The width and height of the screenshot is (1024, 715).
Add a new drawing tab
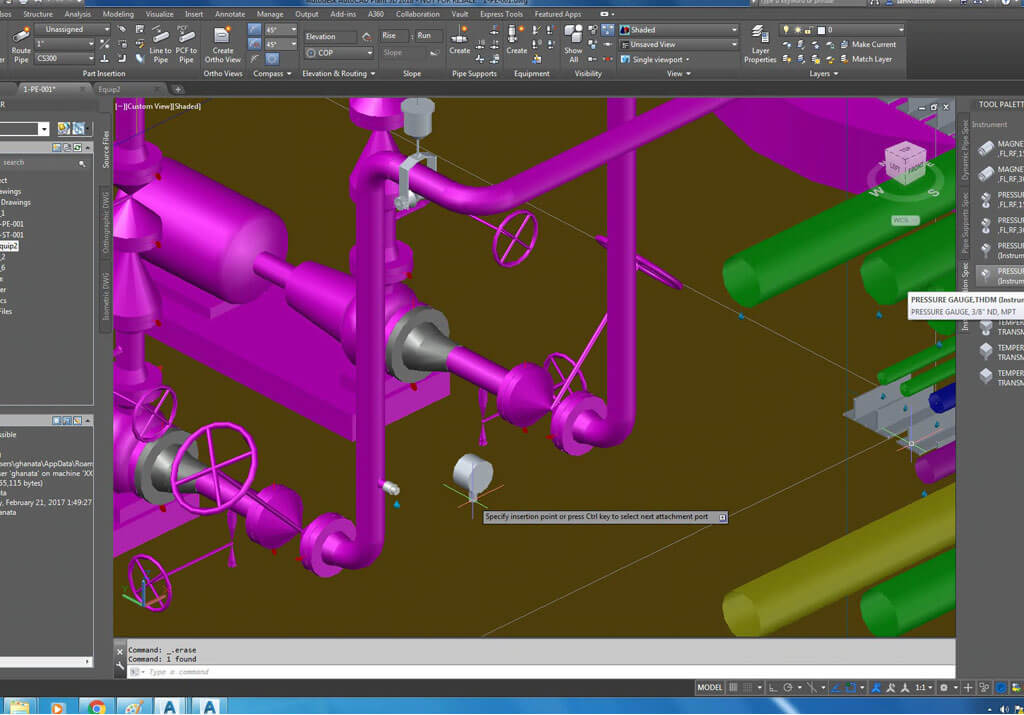[x=178, y=89]
